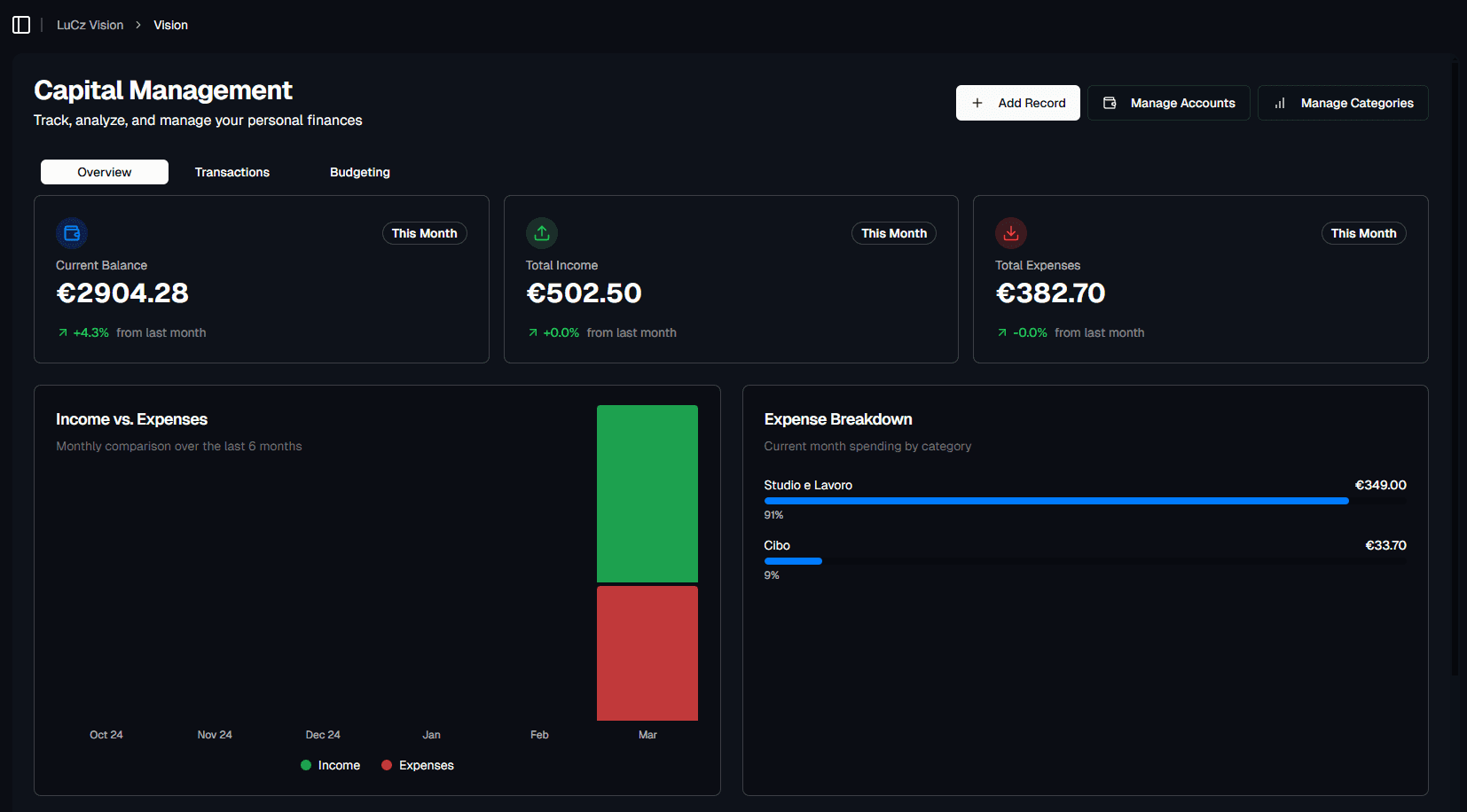
Task: Click the Total Expenses trend arrow icon
Action: click(1002, 332)
